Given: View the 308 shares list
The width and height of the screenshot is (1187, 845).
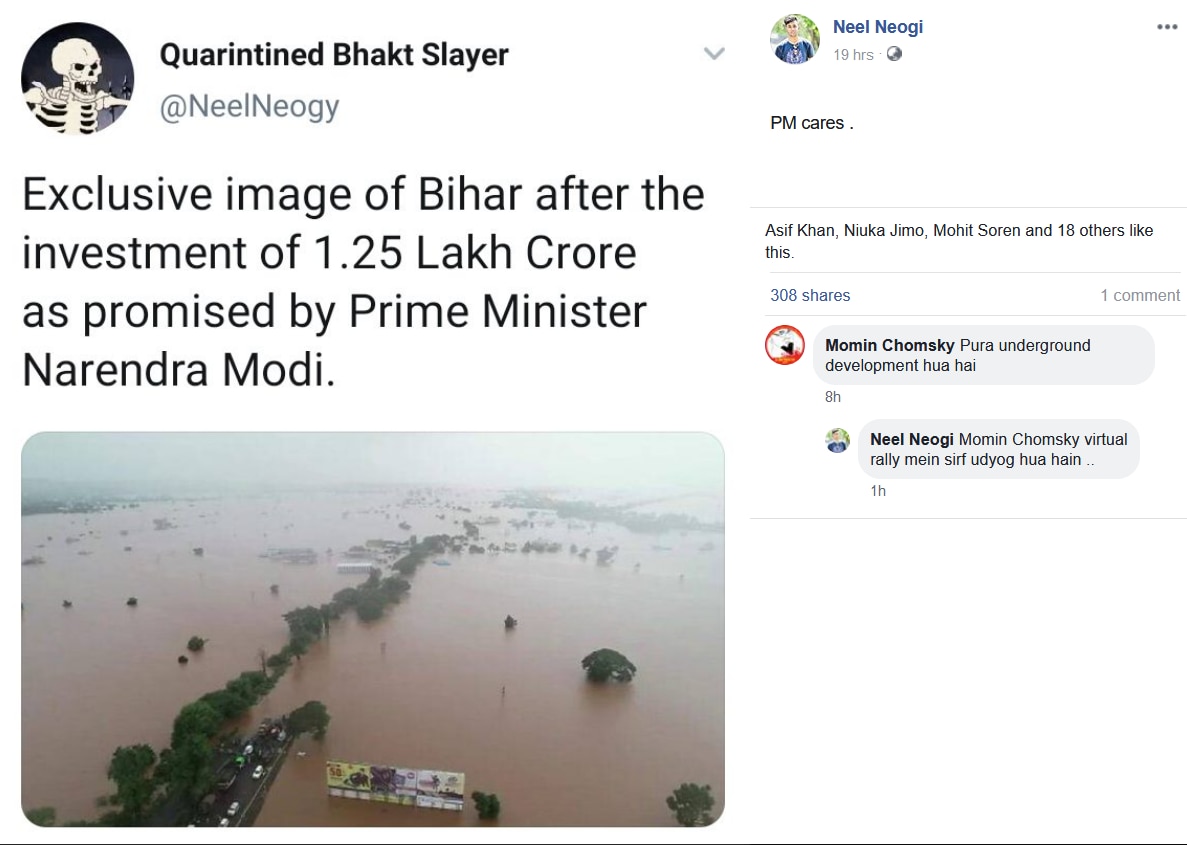Looking at the screenshot, I should (x=810, y=295).
